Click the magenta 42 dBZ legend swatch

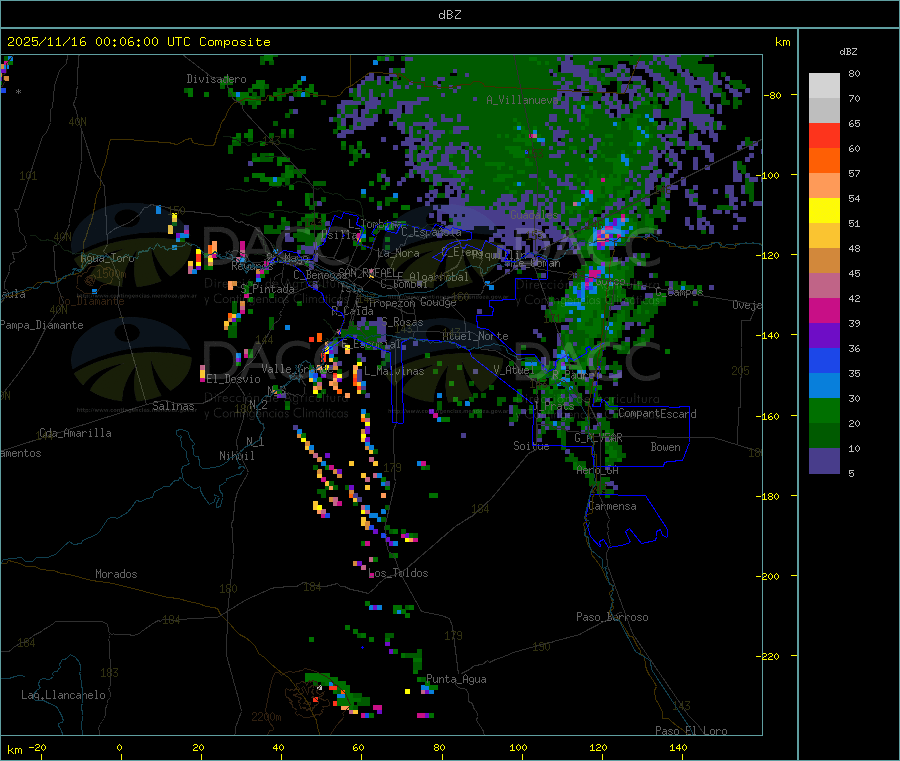pos(824,310)
